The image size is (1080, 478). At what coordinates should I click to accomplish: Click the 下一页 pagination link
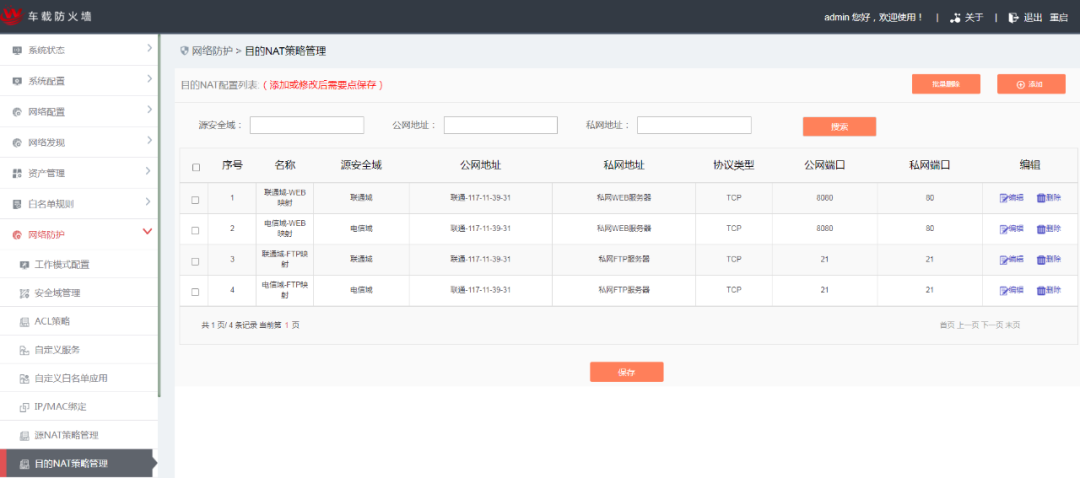coord(992,325)
